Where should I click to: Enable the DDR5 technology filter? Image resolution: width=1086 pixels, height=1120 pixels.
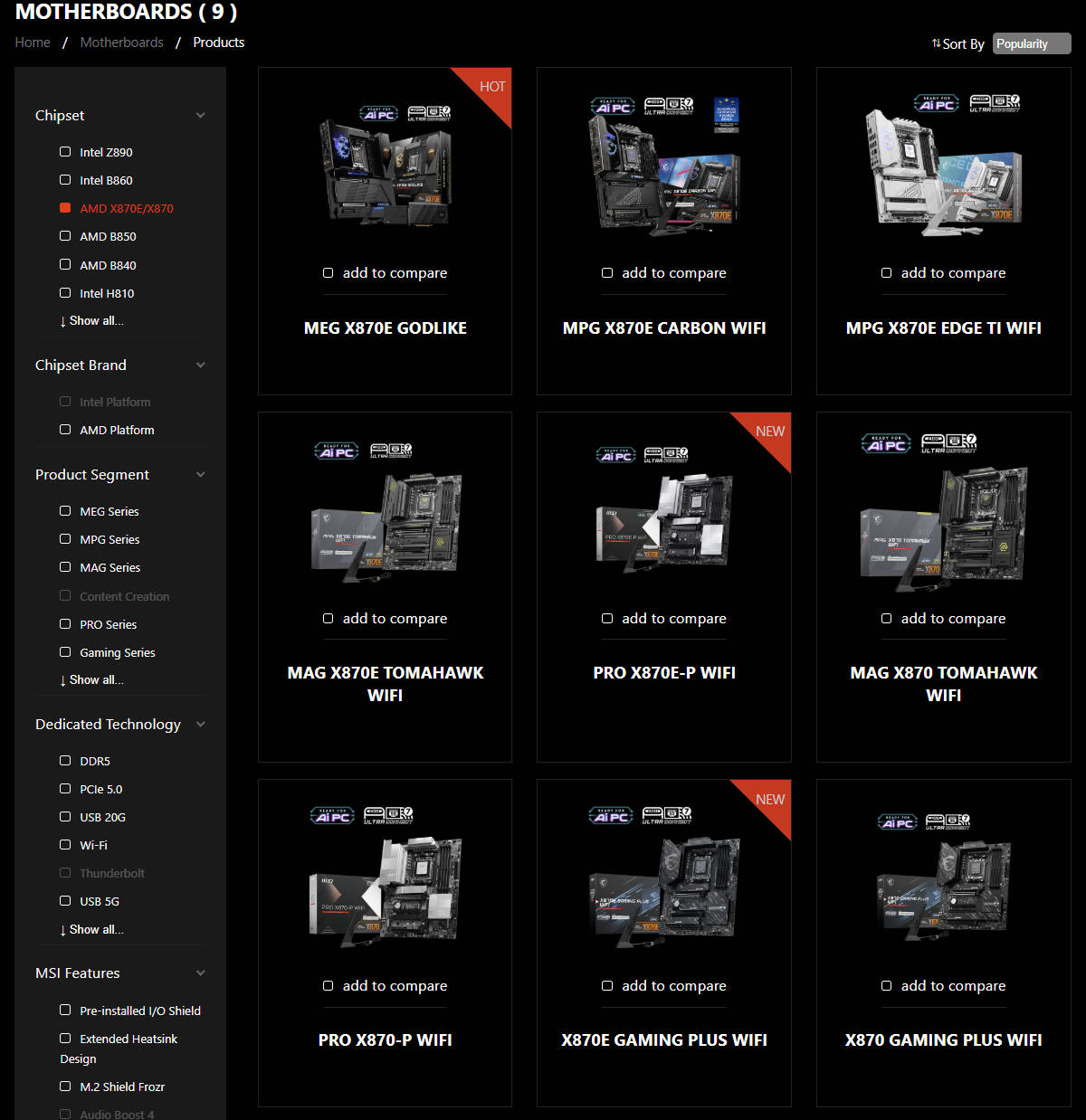point(65,761)
